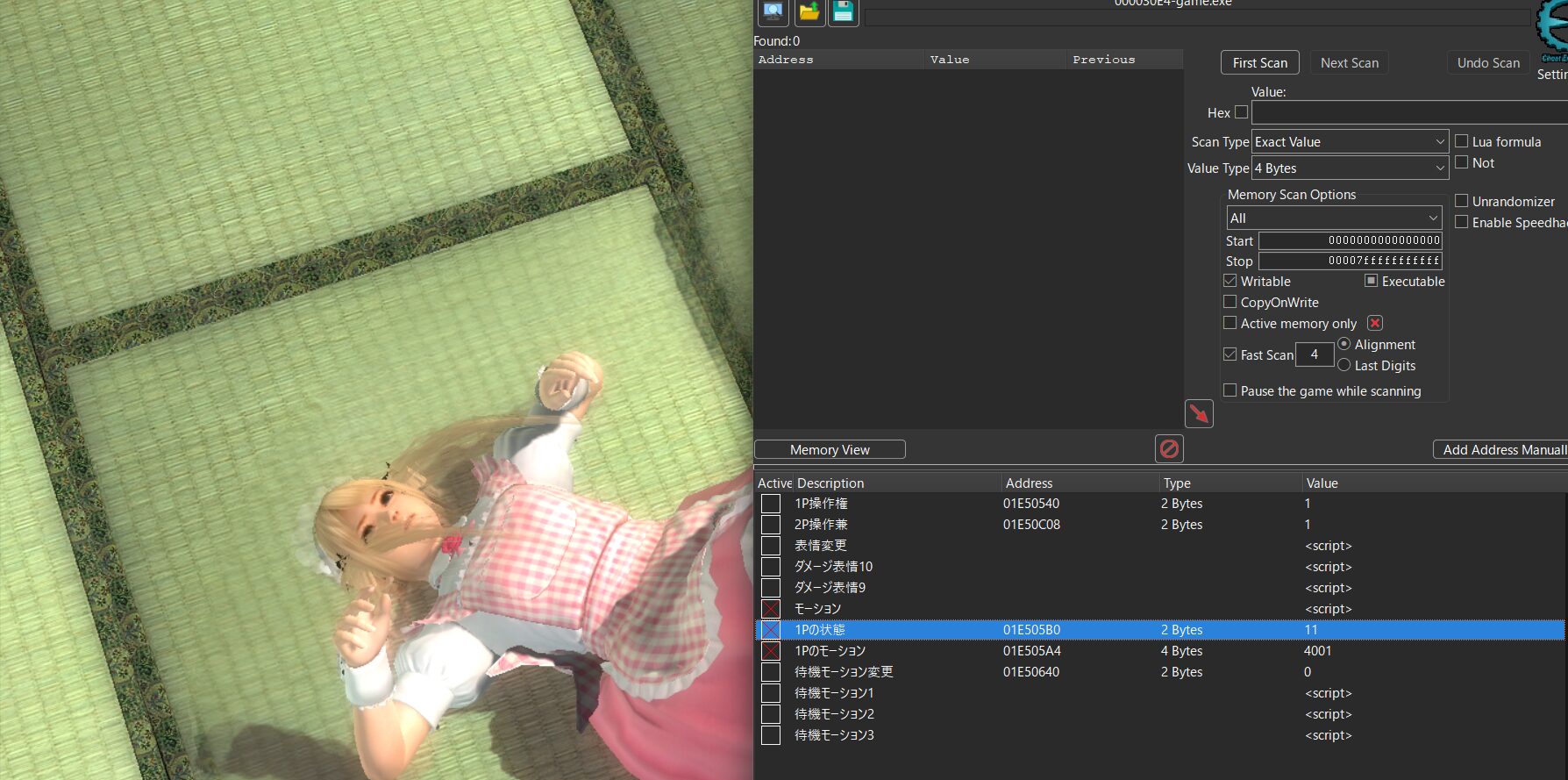Click the red circle clear list icon
1568x780 pixels.
[1169, 449]
